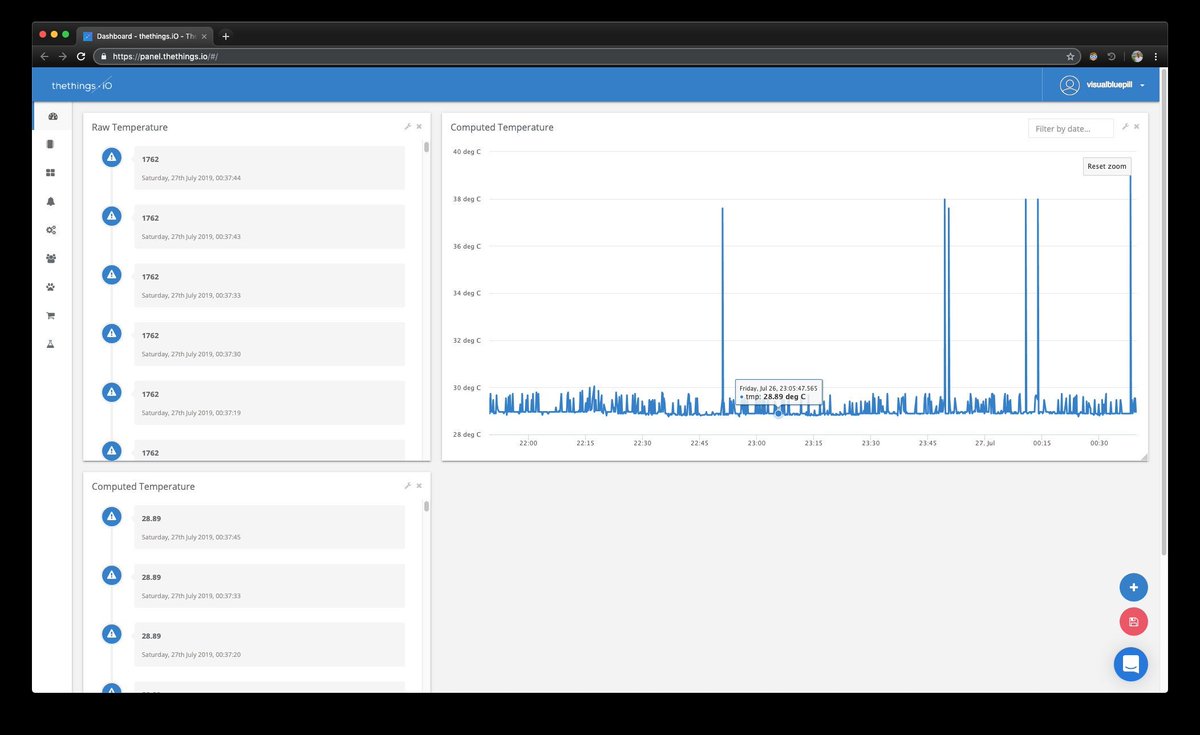This screenshot has width=1200, height=735.
Task: Click the red save dashboard floating button
Action: pyautogui.click(x=1133, y=622)
